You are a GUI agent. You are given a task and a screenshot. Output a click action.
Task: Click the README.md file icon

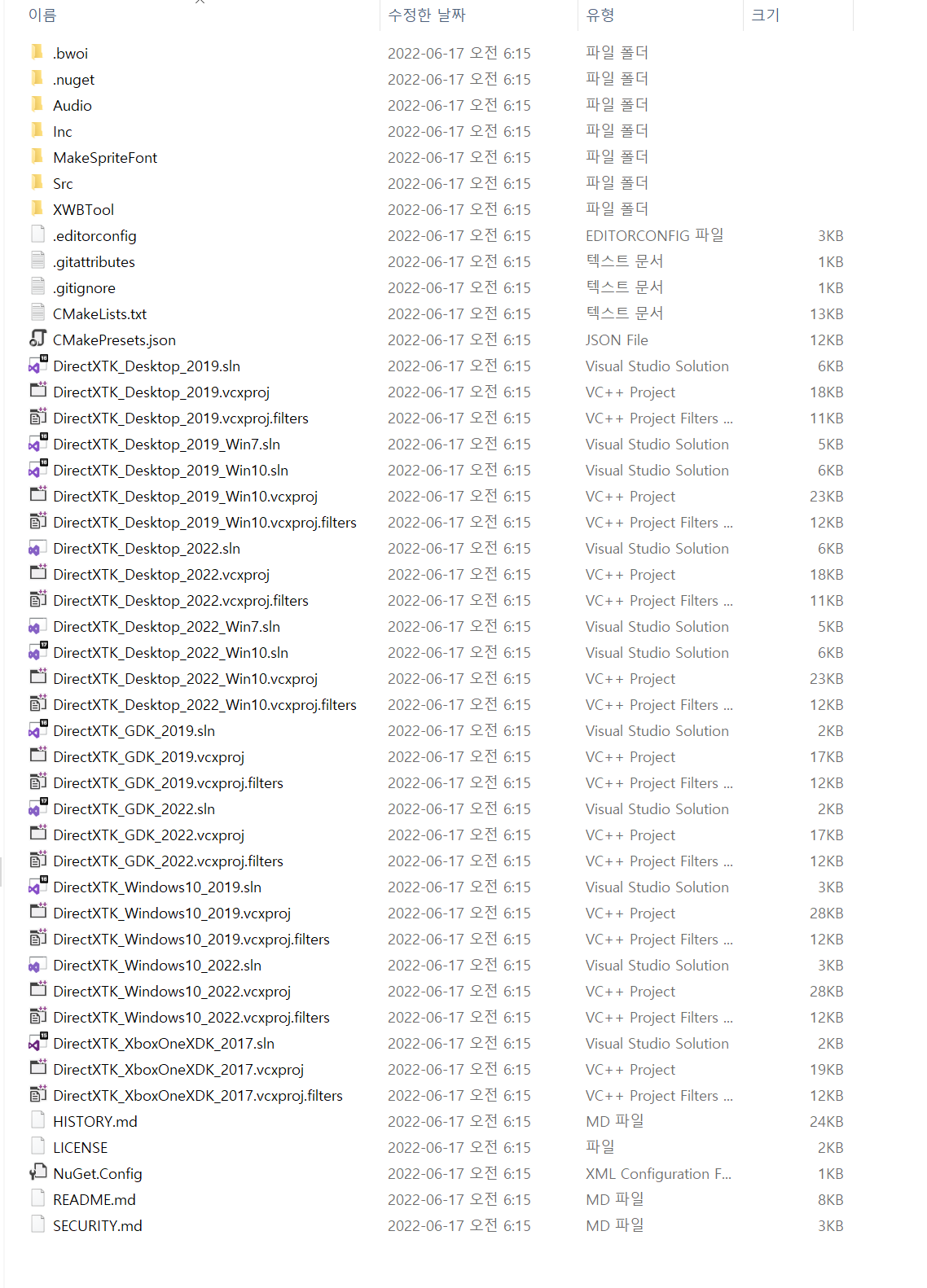[37, 1199]
